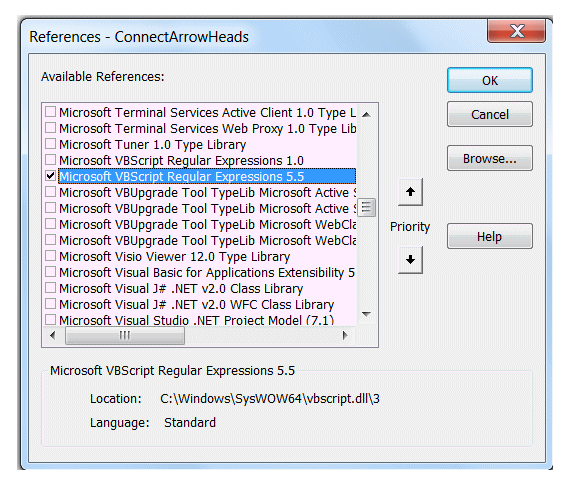Click the list's scroll down arrow
The width and height of the screenshot is (575, 492).
tap(366, 314)
